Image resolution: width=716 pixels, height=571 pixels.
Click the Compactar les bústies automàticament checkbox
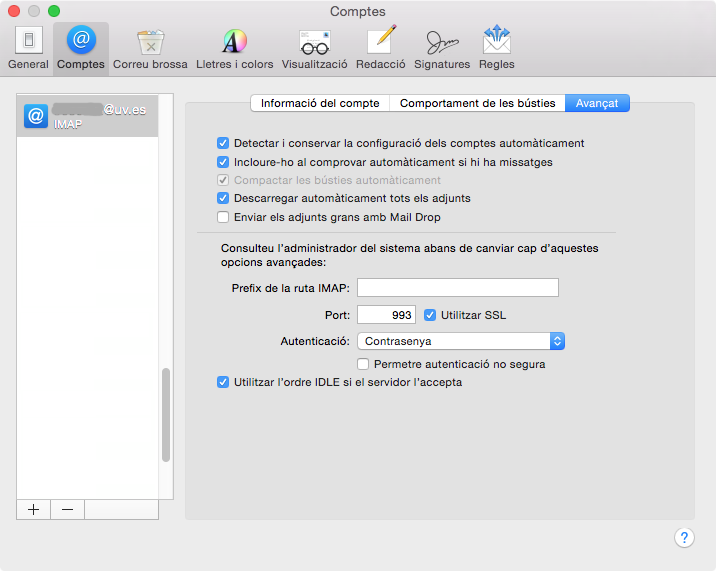(x=223, y=180)
